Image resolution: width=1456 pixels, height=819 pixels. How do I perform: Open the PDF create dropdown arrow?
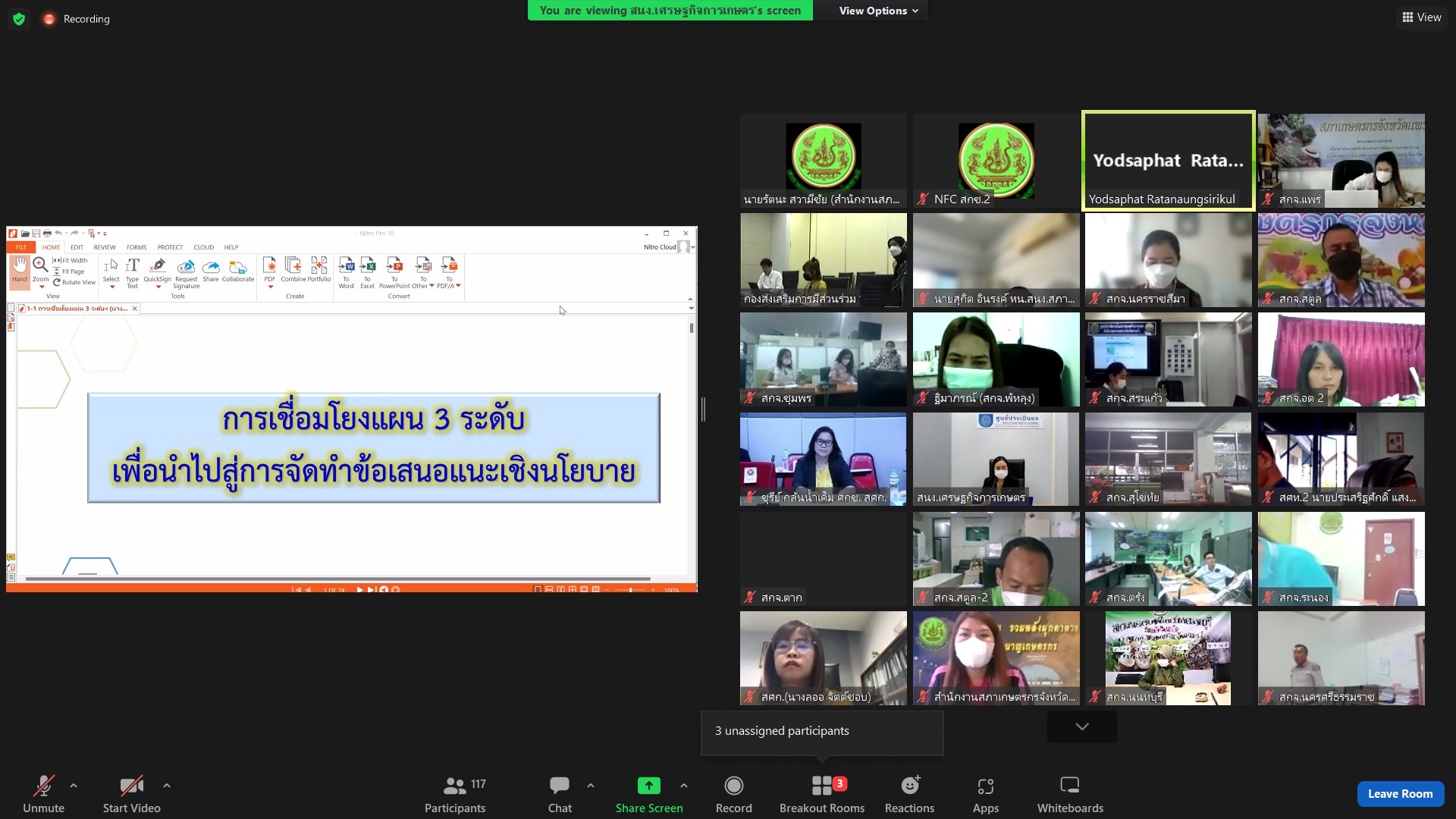(270, 287)
